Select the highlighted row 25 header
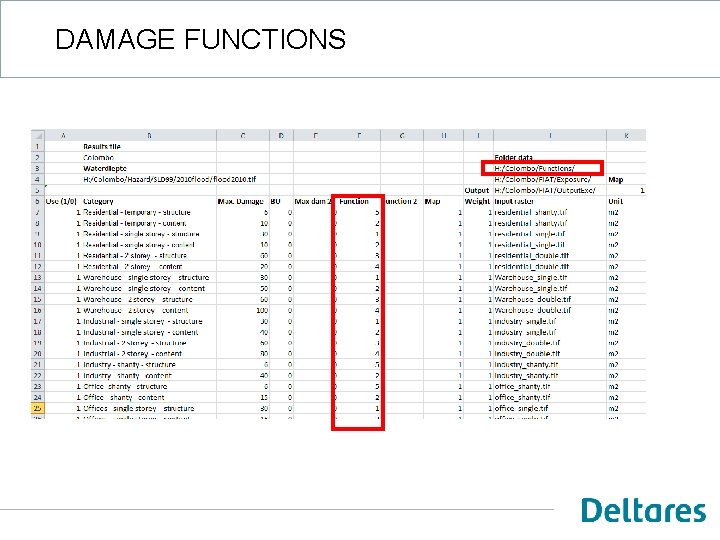720x540 pixels. 37,408
